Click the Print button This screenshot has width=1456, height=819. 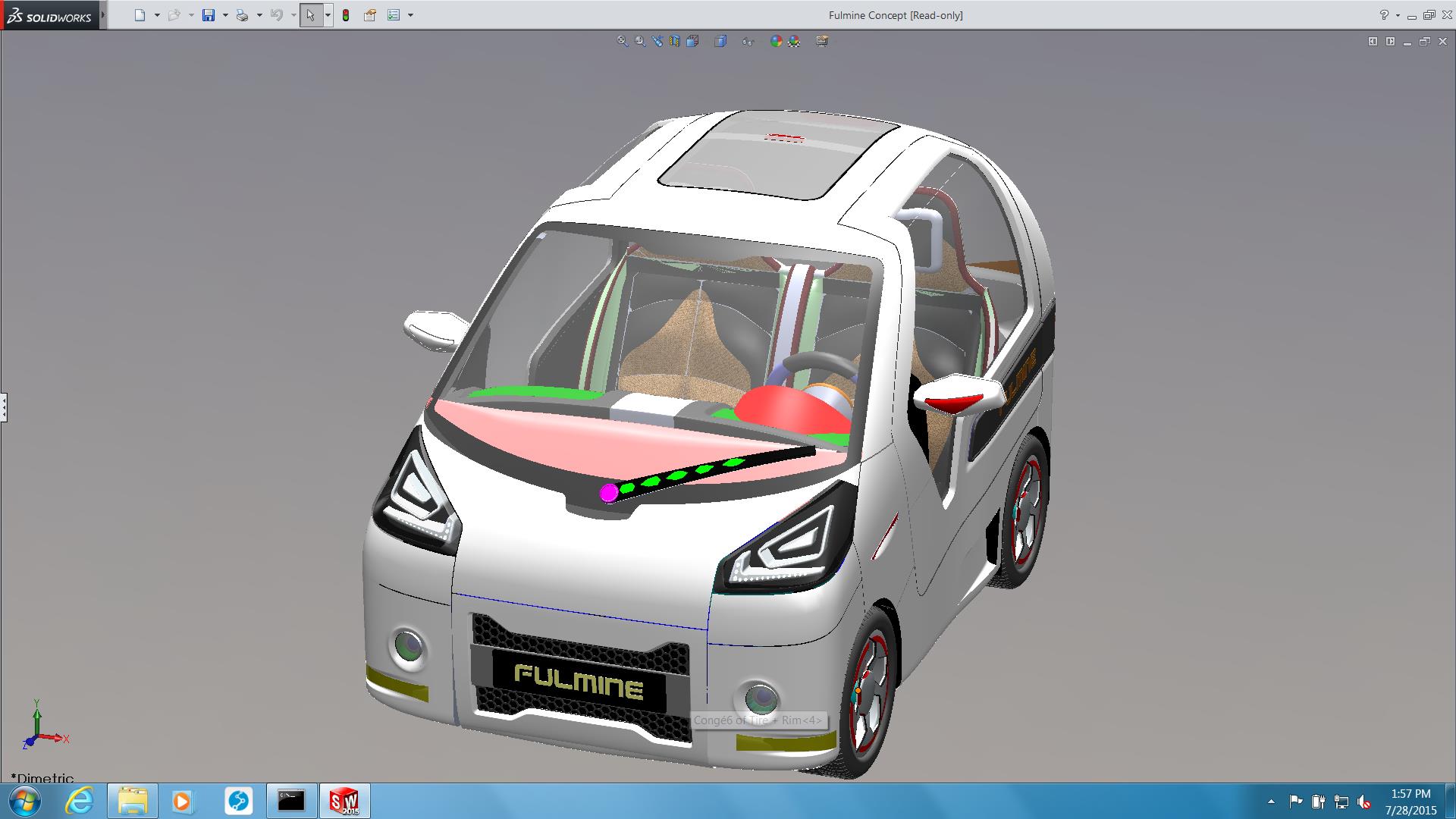tap(242, 15)
